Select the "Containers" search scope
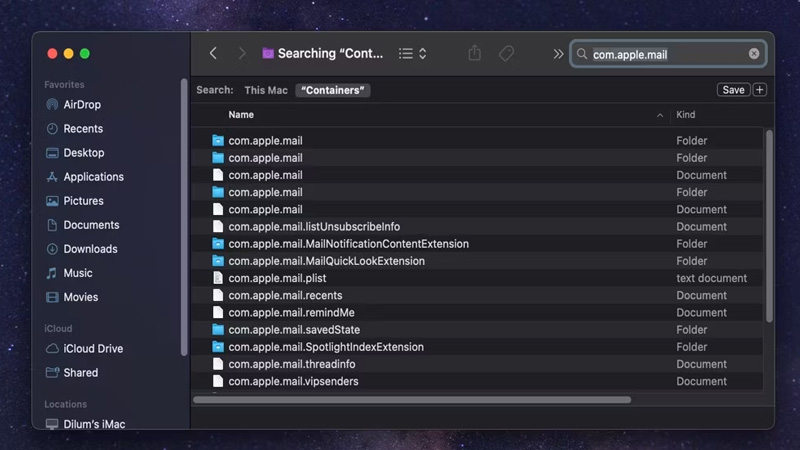Viewport: 800px width, 450px height. pos(333,90)
